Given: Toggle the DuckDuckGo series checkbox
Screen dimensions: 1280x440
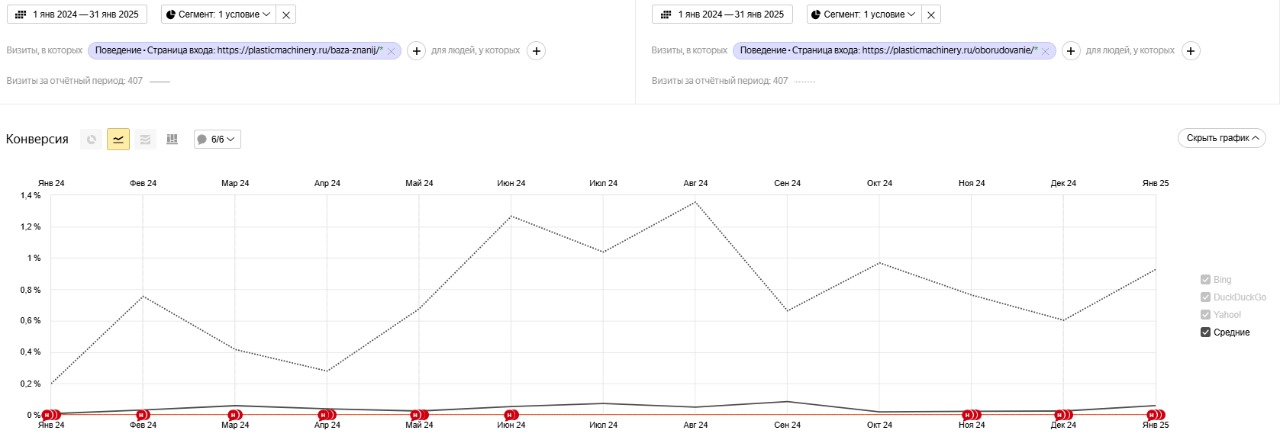Looking at the screenshot, I should (x=1206, y=297).
